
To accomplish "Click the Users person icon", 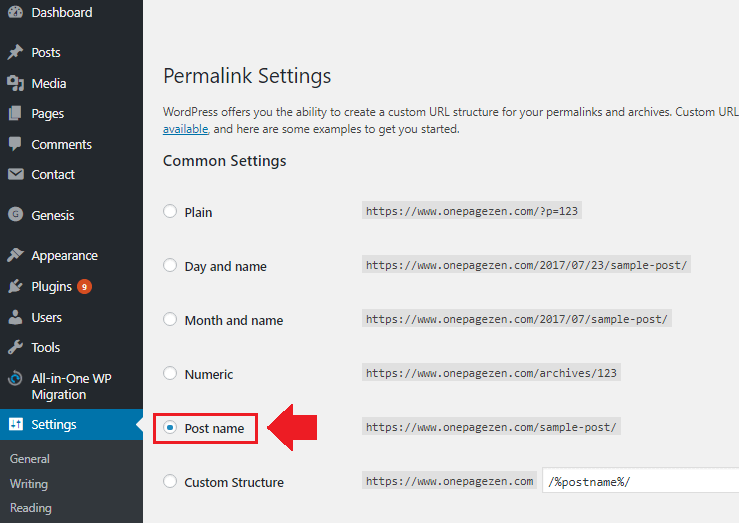I will click(15, 317).
